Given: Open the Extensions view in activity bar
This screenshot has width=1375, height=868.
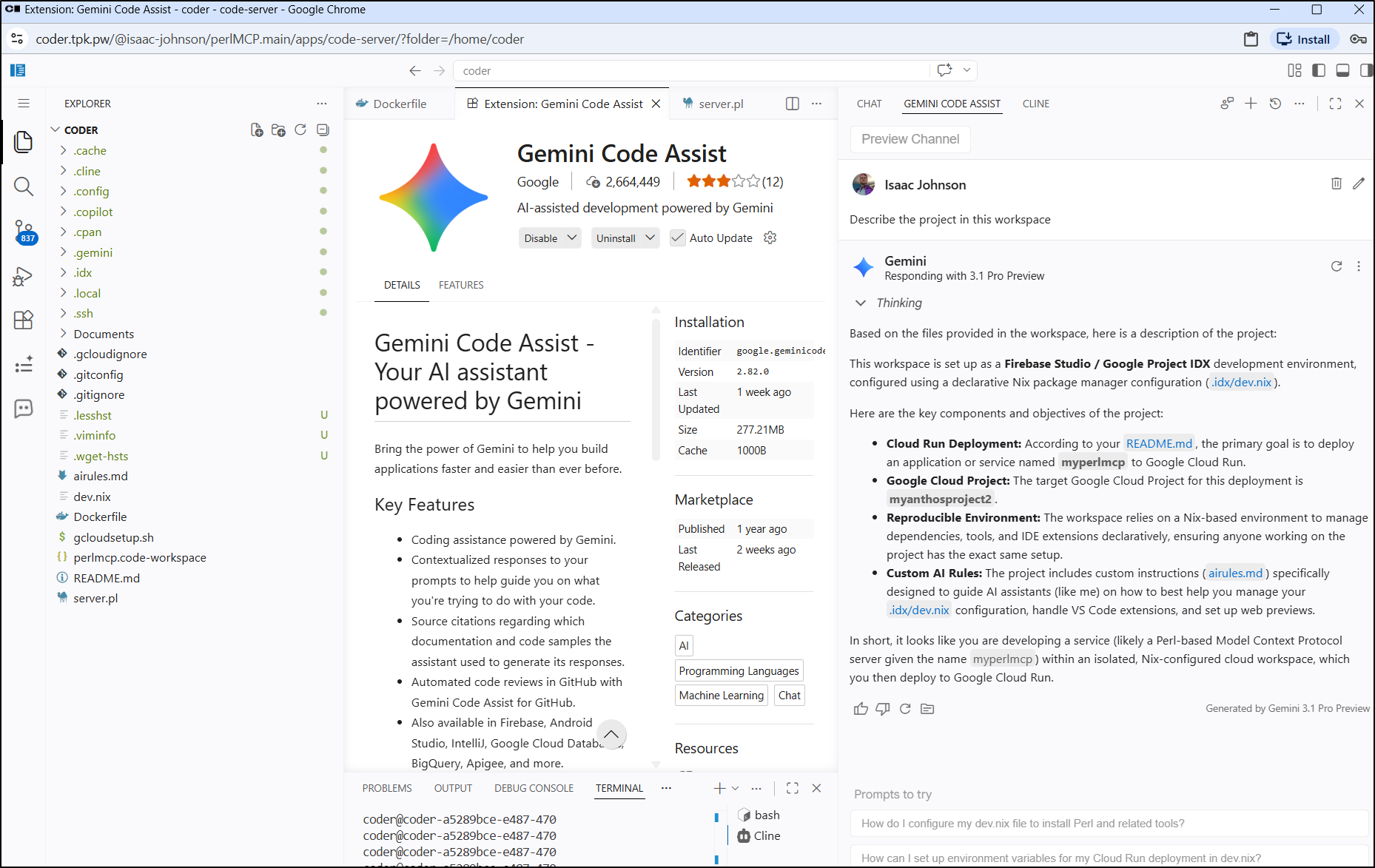Looking at the screenshot, I should click(x=24, y=320).
